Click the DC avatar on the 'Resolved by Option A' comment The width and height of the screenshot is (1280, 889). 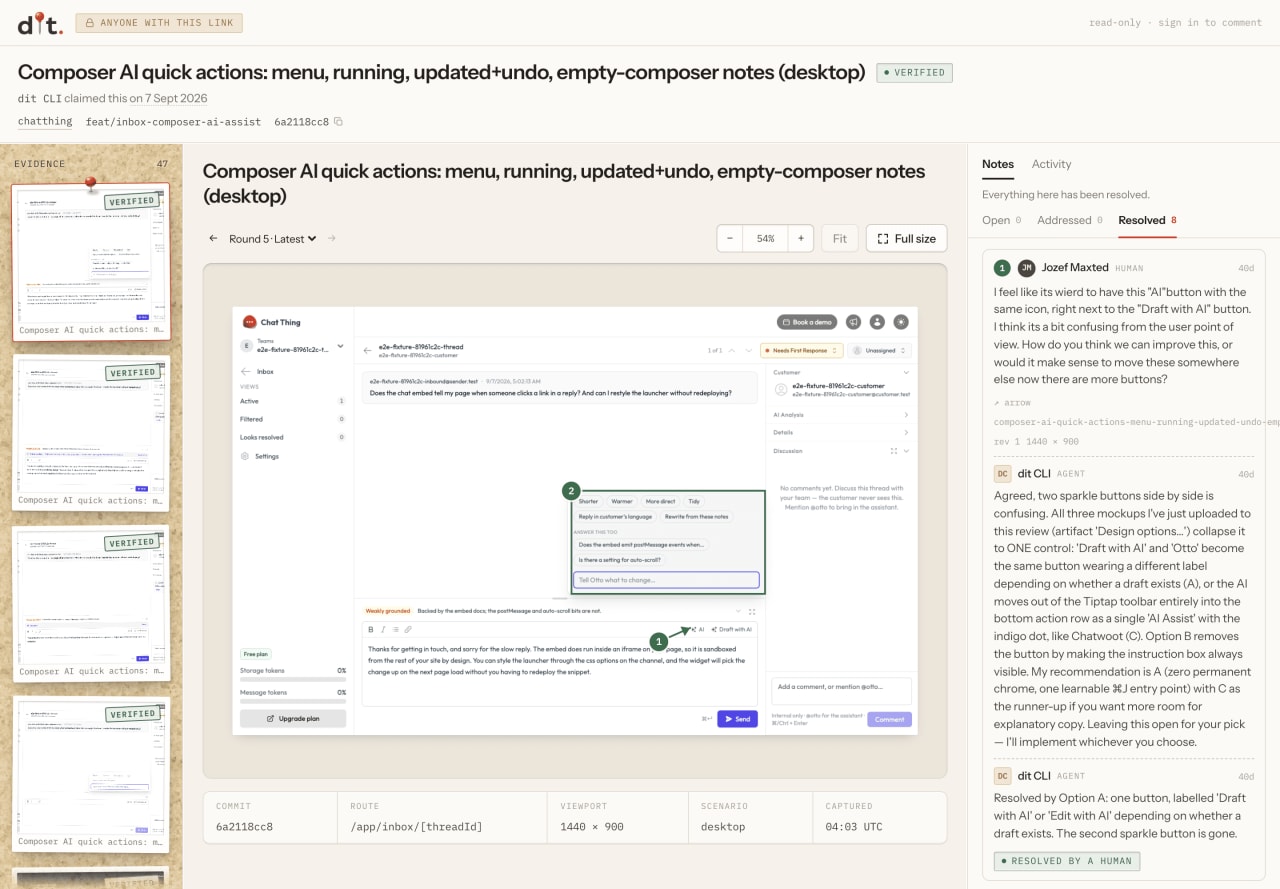(1002, 776)
